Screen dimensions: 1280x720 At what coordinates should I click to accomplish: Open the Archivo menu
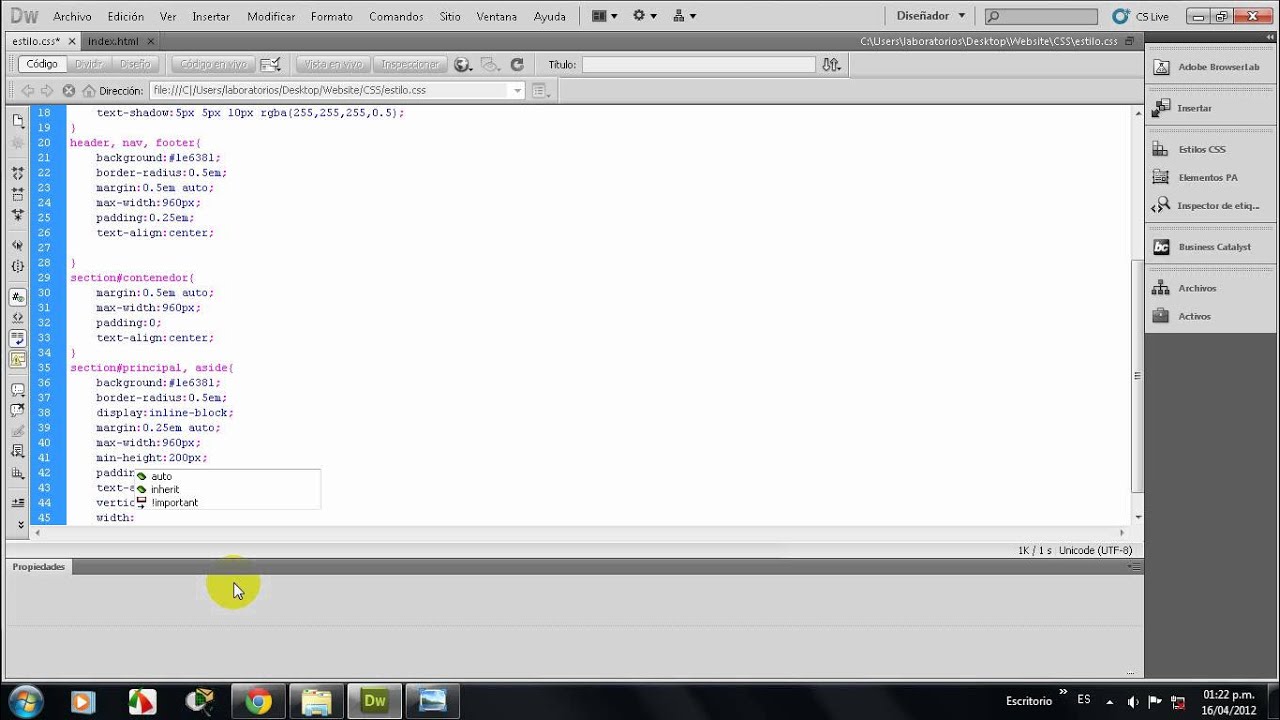point(72,16)
